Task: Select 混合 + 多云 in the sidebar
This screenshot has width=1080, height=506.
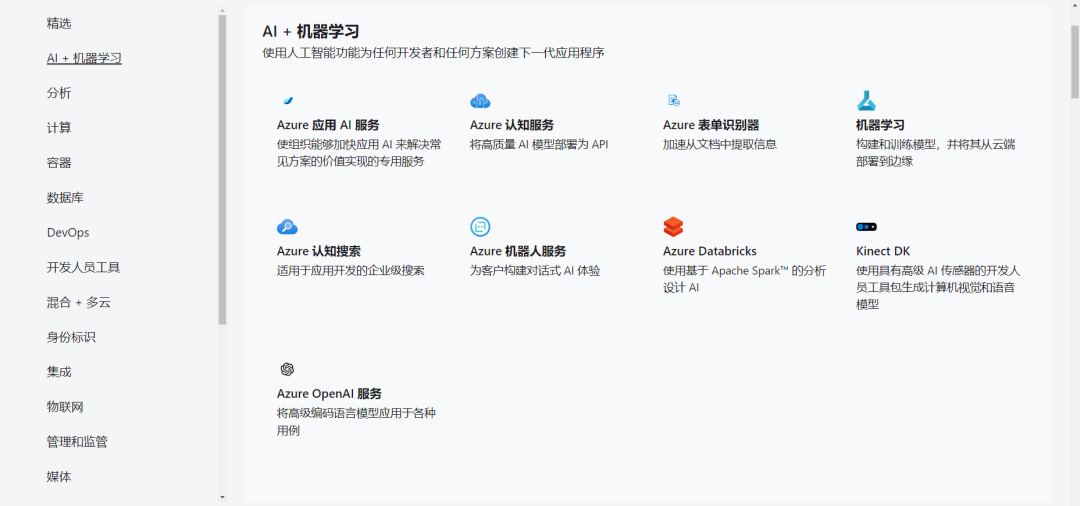Action: (79, 302)
